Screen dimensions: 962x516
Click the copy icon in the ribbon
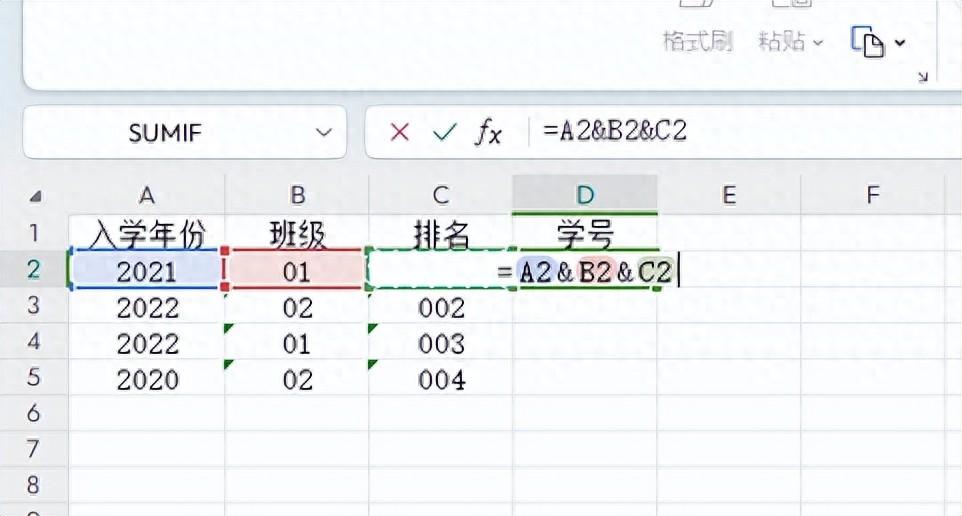pyautogui.click(x=867, y=42)
